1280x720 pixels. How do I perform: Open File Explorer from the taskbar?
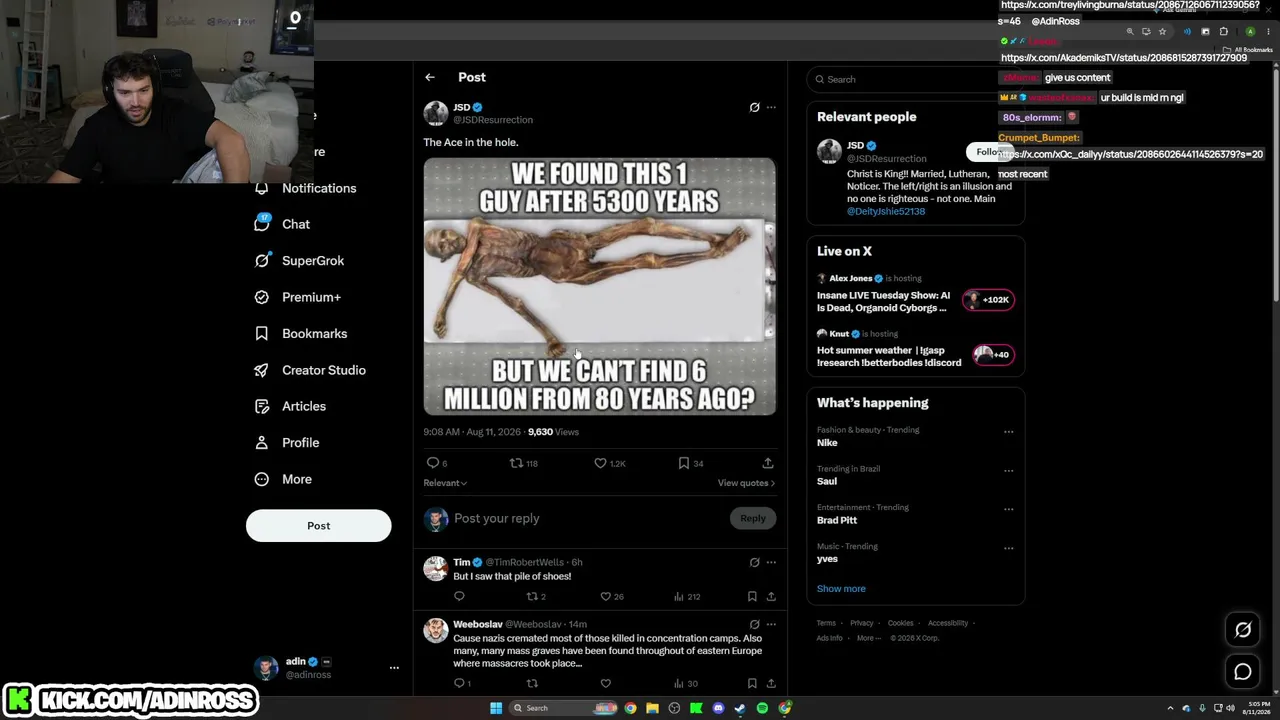pyautogui.click(x=652, y=708)
